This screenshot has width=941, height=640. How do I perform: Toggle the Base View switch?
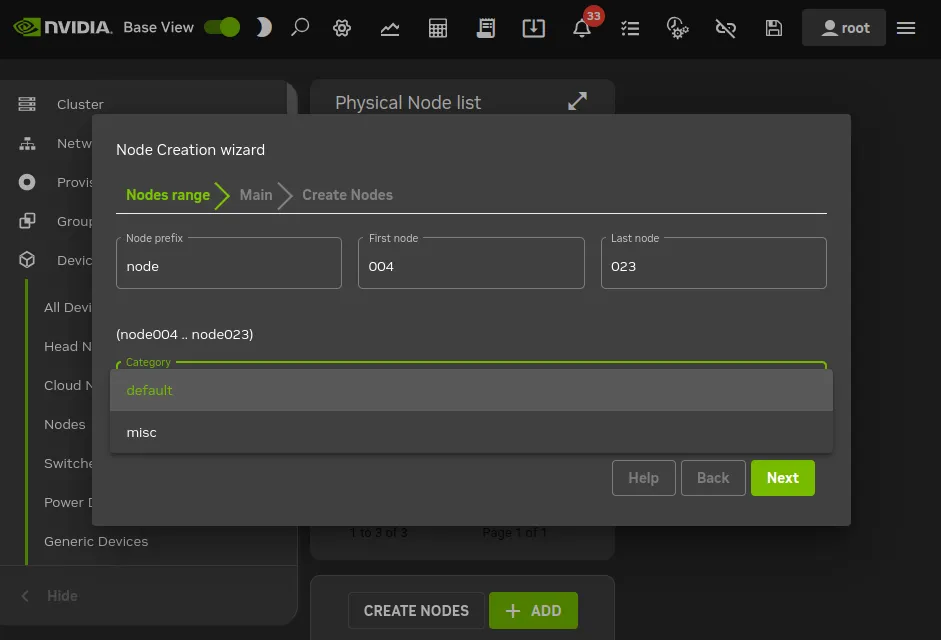pos(221,27)
